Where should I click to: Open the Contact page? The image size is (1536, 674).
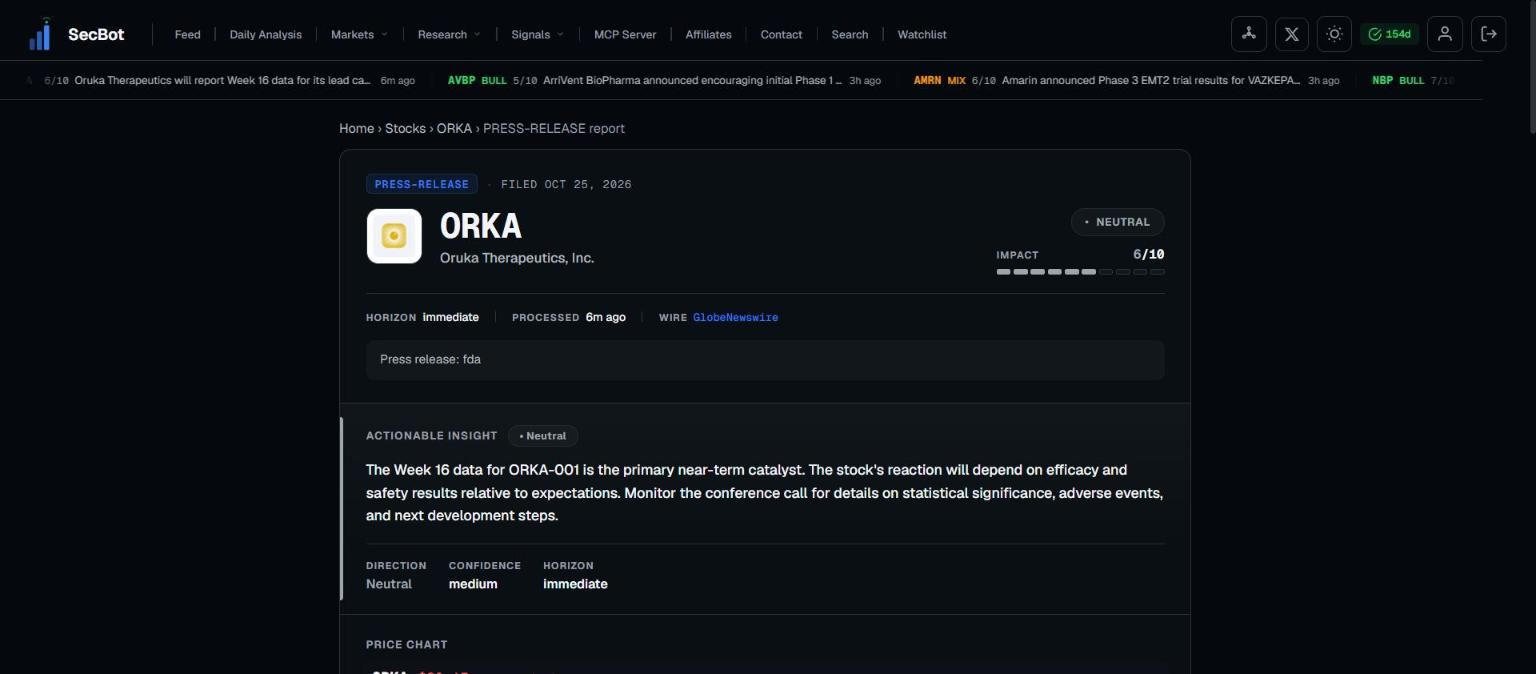(x=781, y=34)
